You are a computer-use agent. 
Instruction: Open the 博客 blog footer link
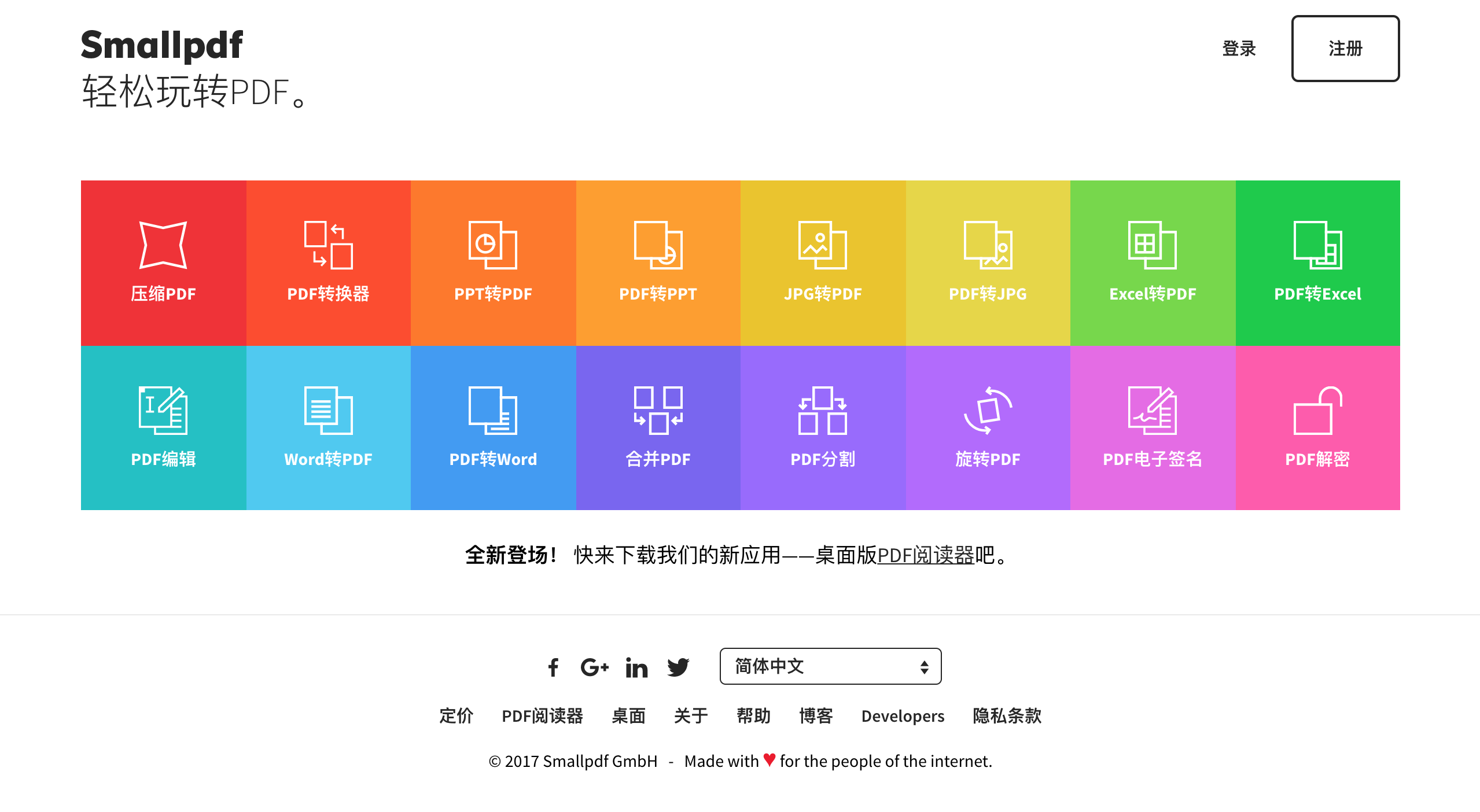coord(816,716)
